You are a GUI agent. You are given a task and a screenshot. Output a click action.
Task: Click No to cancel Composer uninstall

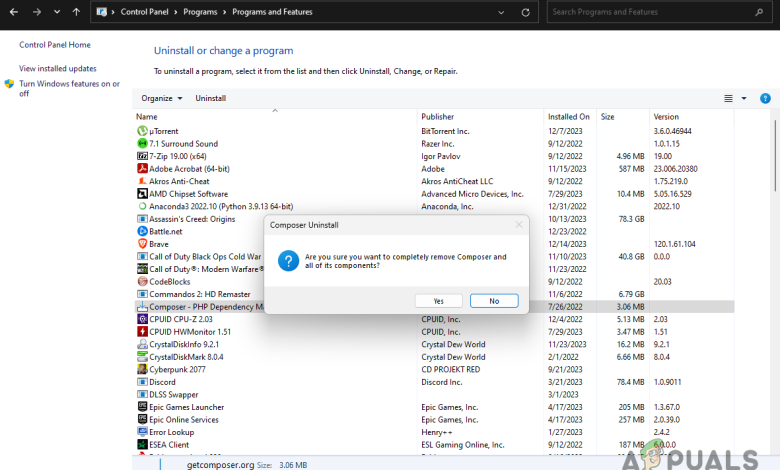pos(494,301)
